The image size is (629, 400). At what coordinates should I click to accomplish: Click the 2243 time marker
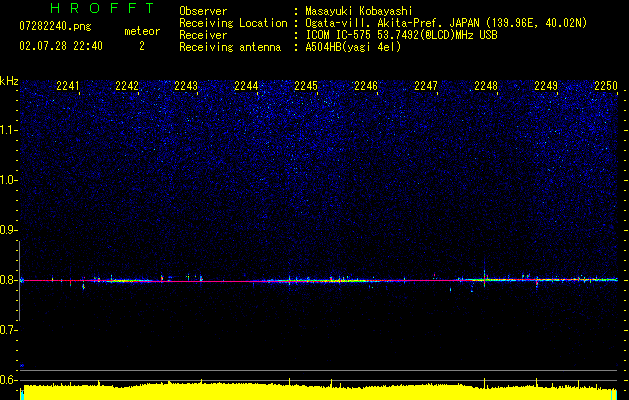[186, 86]
